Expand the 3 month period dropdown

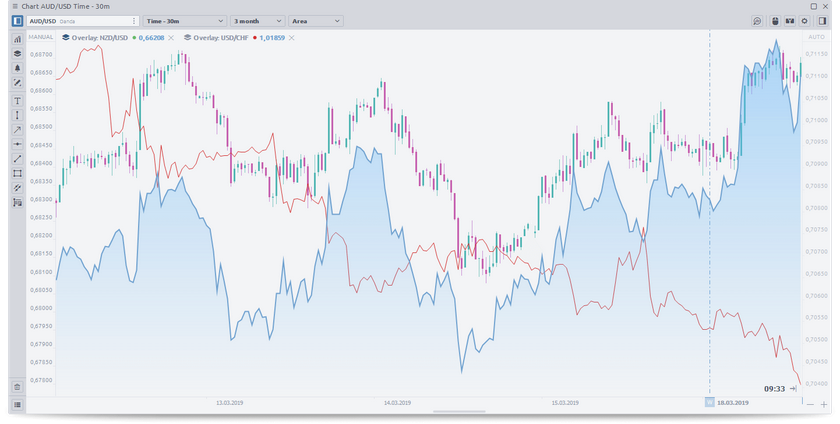(x=258, y=21)
